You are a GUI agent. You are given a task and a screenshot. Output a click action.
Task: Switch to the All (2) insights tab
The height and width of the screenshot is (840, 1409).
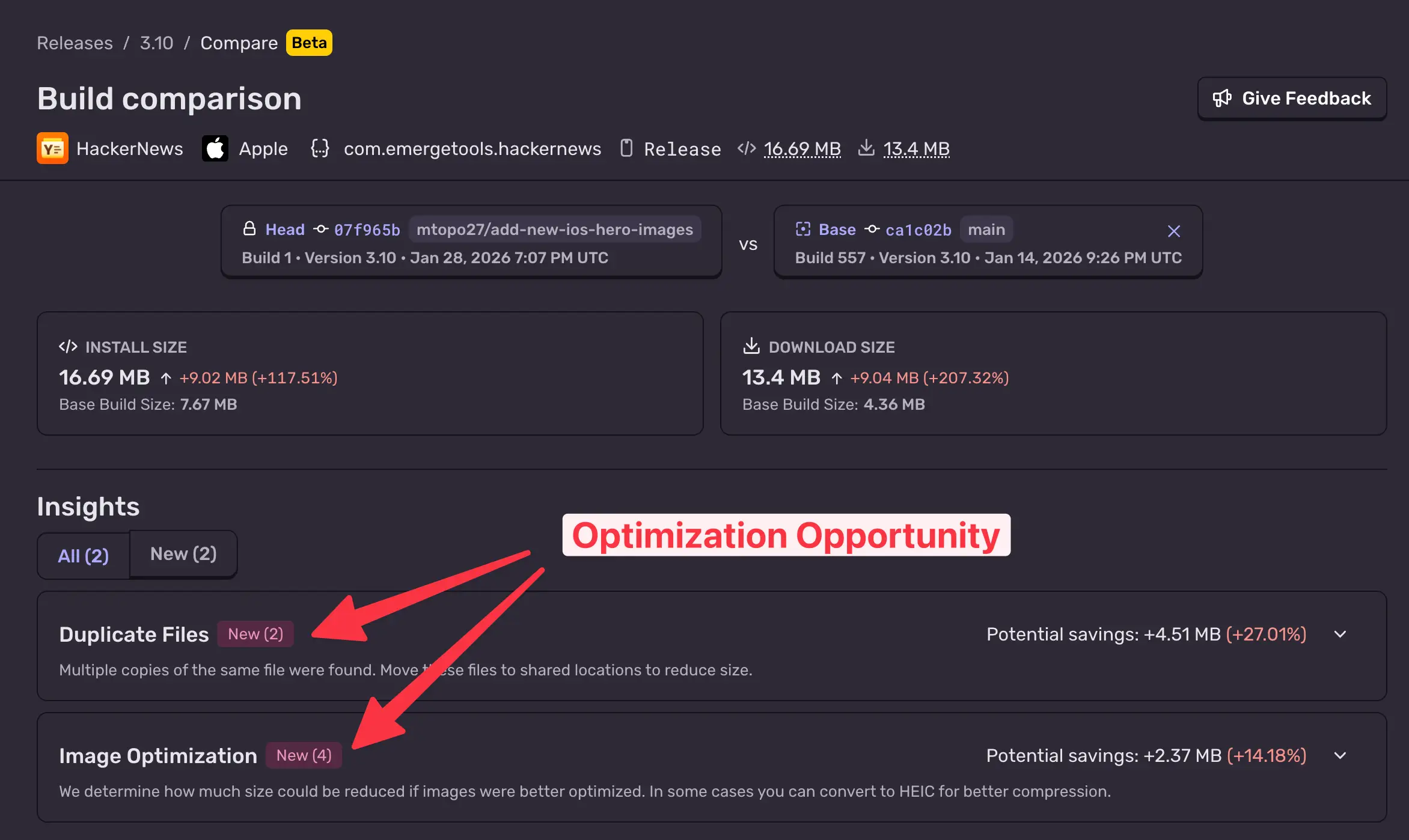click(x=84, y=555)
